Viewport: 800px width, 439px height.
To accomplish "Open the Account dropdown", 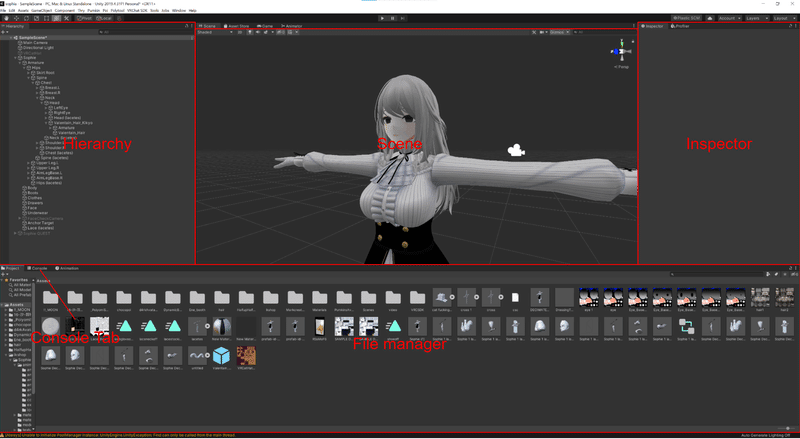I will click(x=729, y=18).
